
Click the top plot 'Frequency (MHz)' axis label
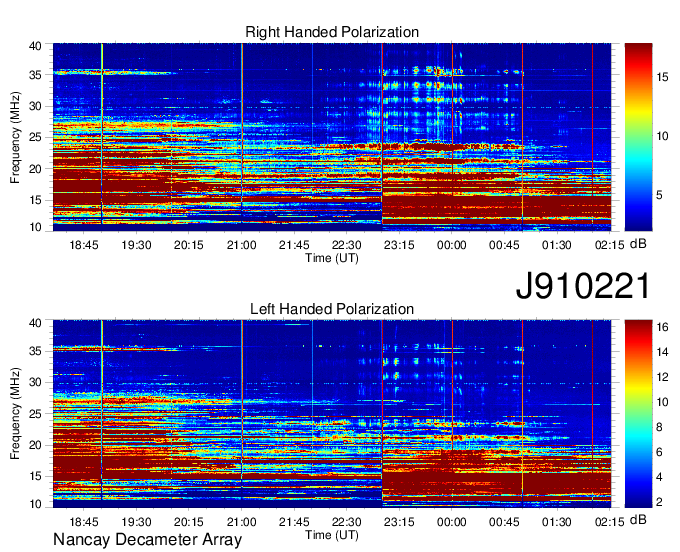point(15,137)
